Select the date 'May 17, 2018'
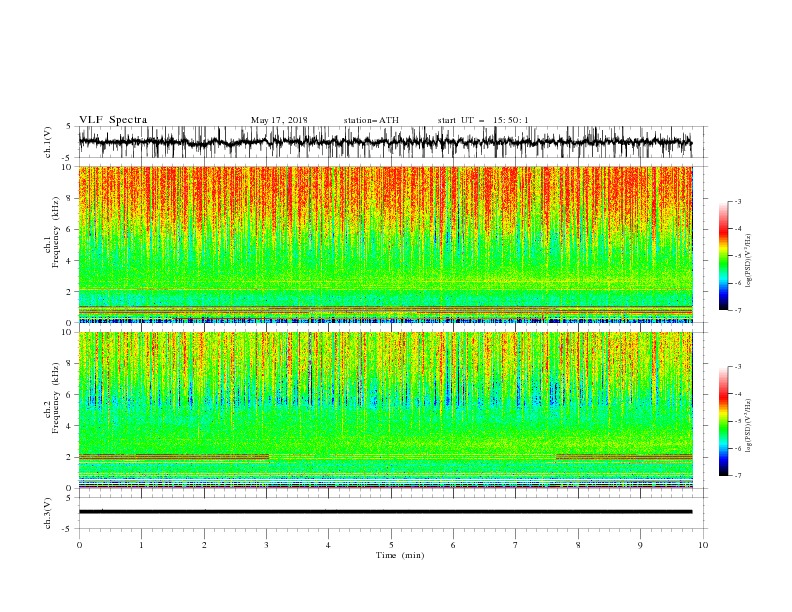792x612 pixels. 279,120
